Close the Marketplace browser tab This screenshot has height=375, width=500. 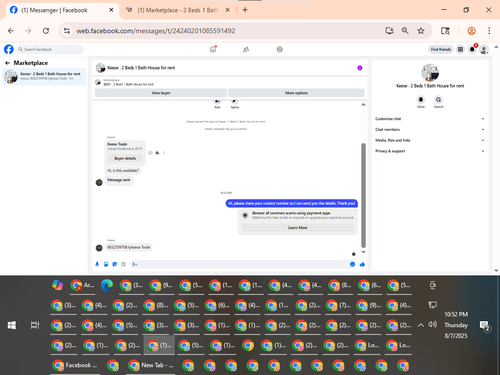point(227,10)
